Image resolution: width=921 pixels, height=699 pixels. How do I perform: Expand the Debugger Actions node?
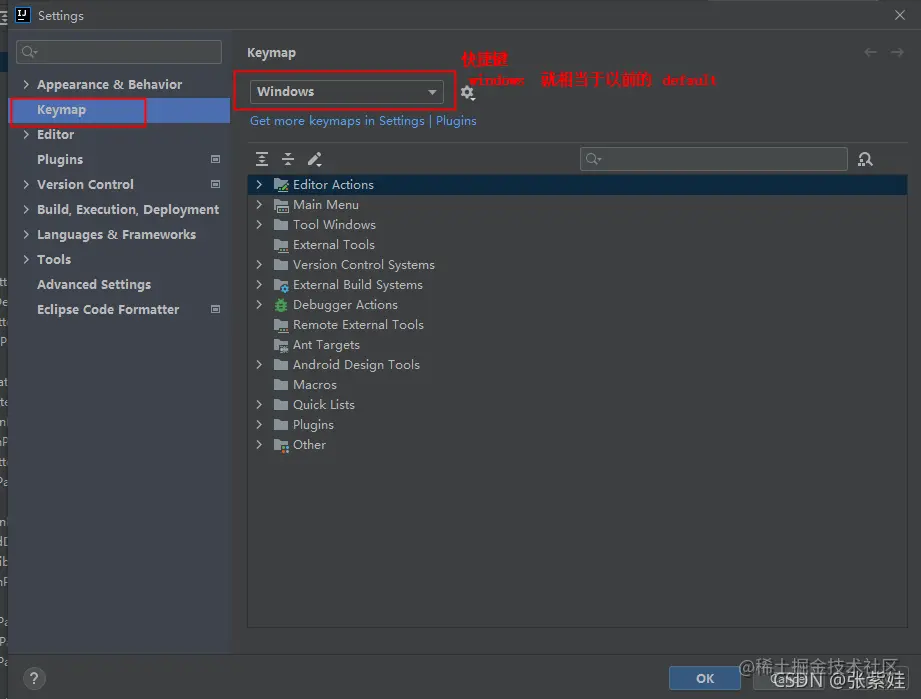259,304
